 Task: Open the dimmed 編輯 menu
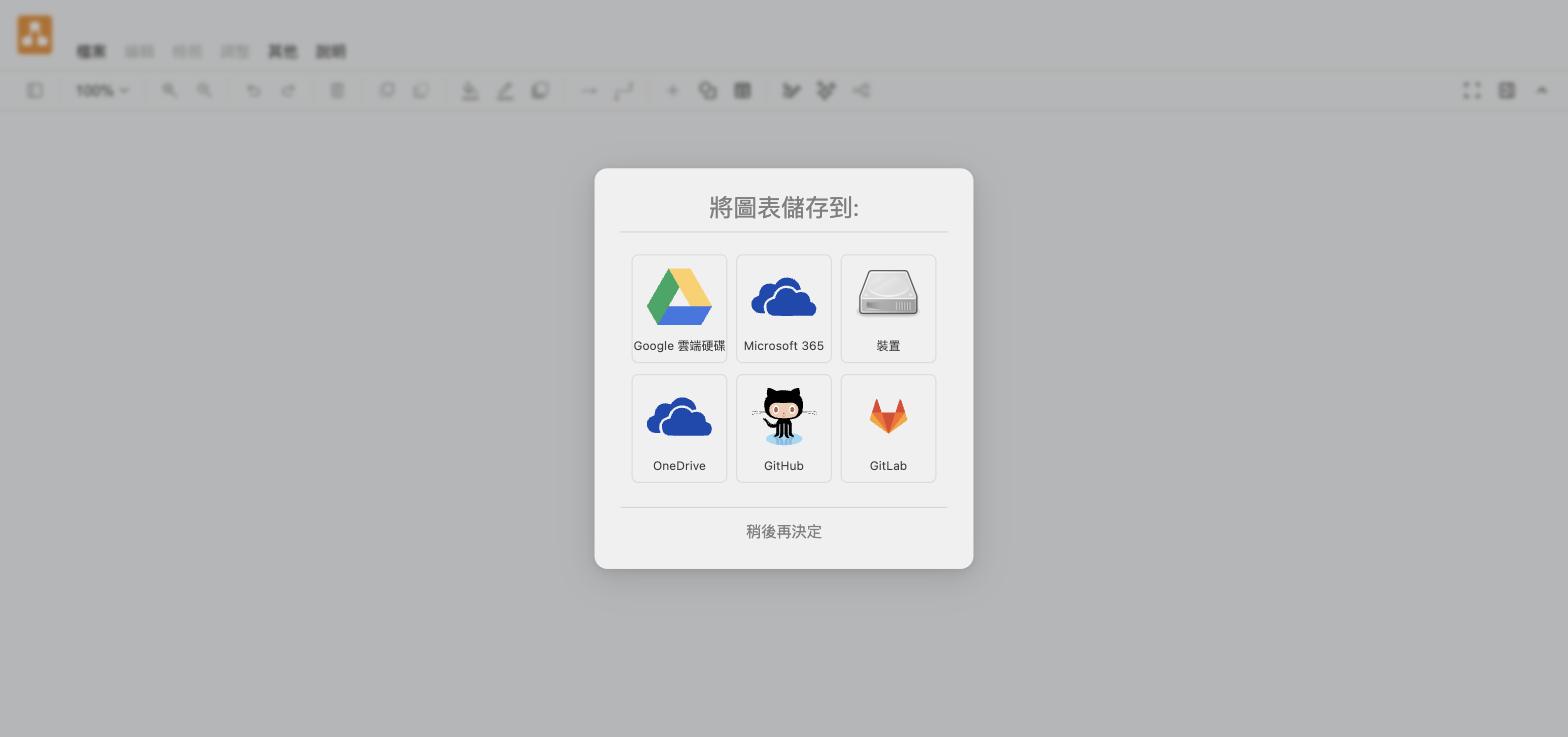pyautogui.click(x=139, y=51)
